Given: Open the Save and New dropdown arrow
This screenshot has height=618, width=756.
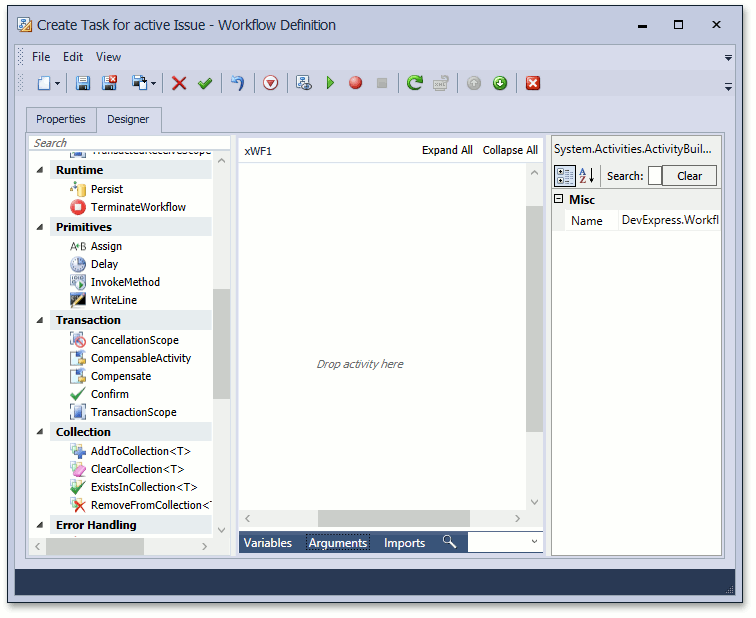Looking at the screenshot, I should coord(153,84).
